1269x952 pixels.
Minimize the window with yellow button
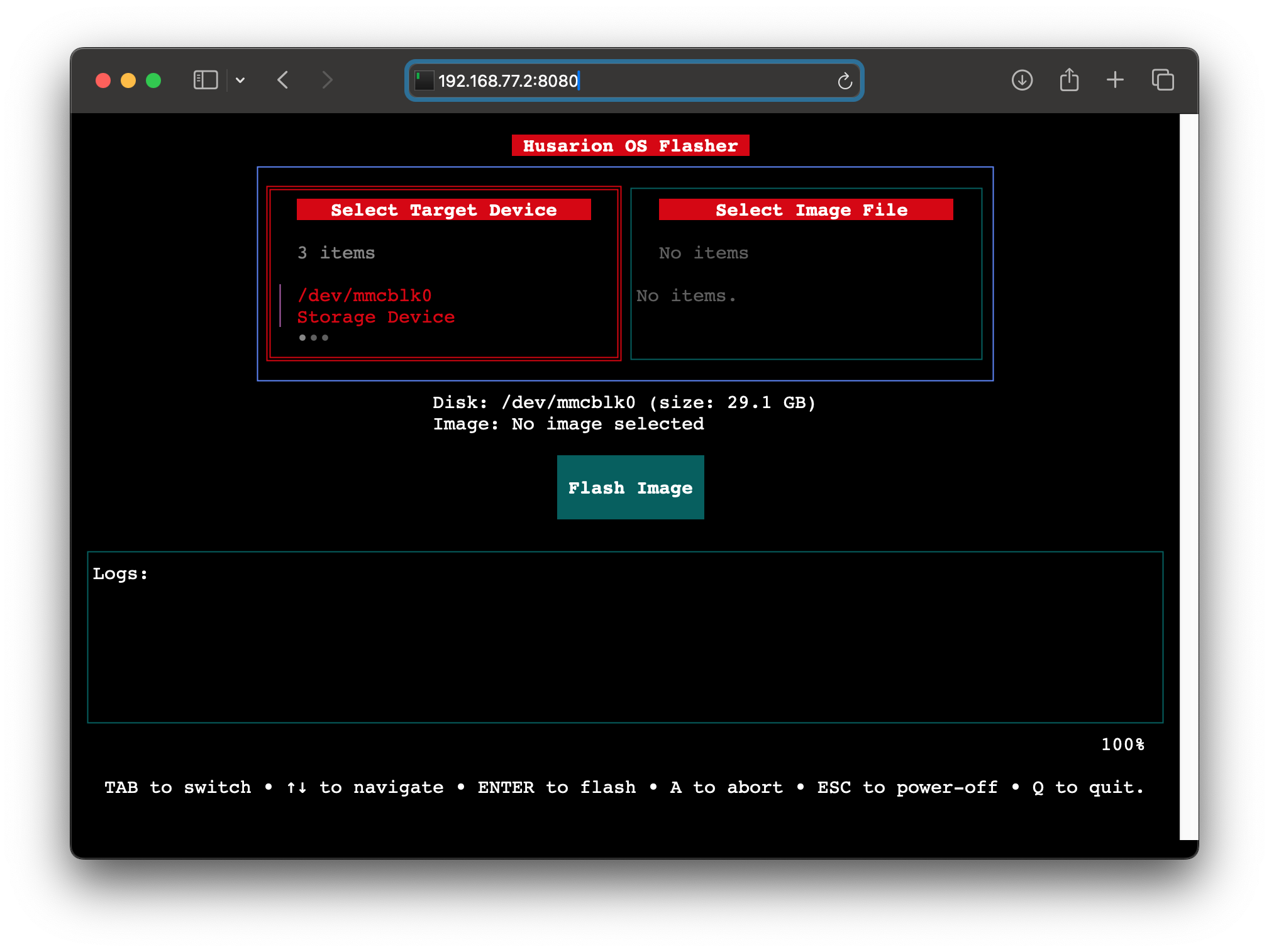tap(128, 80)
